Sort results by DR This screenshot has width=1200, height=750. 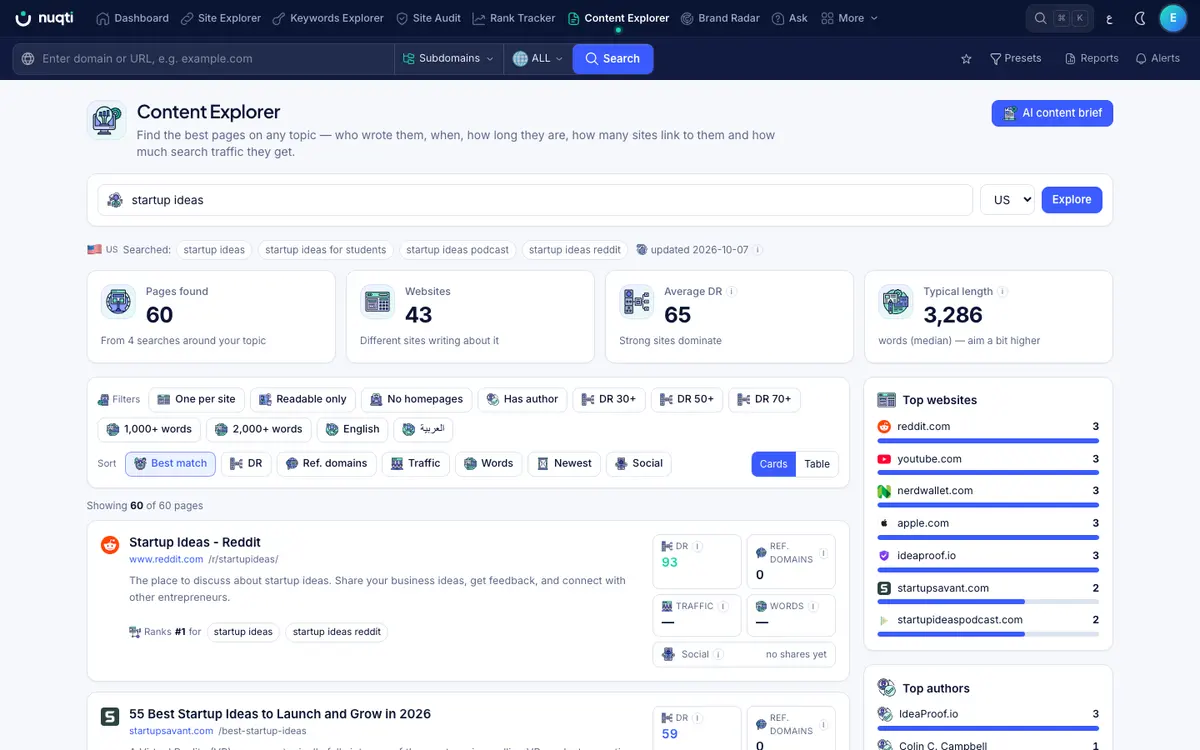click(x=246, y=463)
